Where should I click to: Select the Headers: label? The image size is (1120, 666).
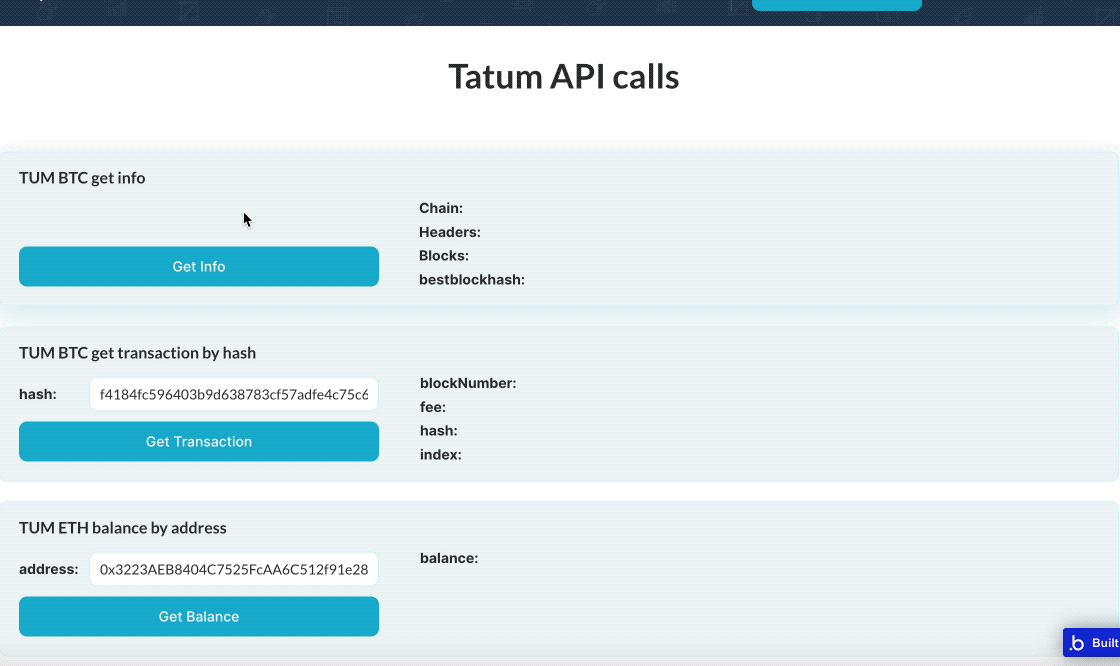[450, 232]
